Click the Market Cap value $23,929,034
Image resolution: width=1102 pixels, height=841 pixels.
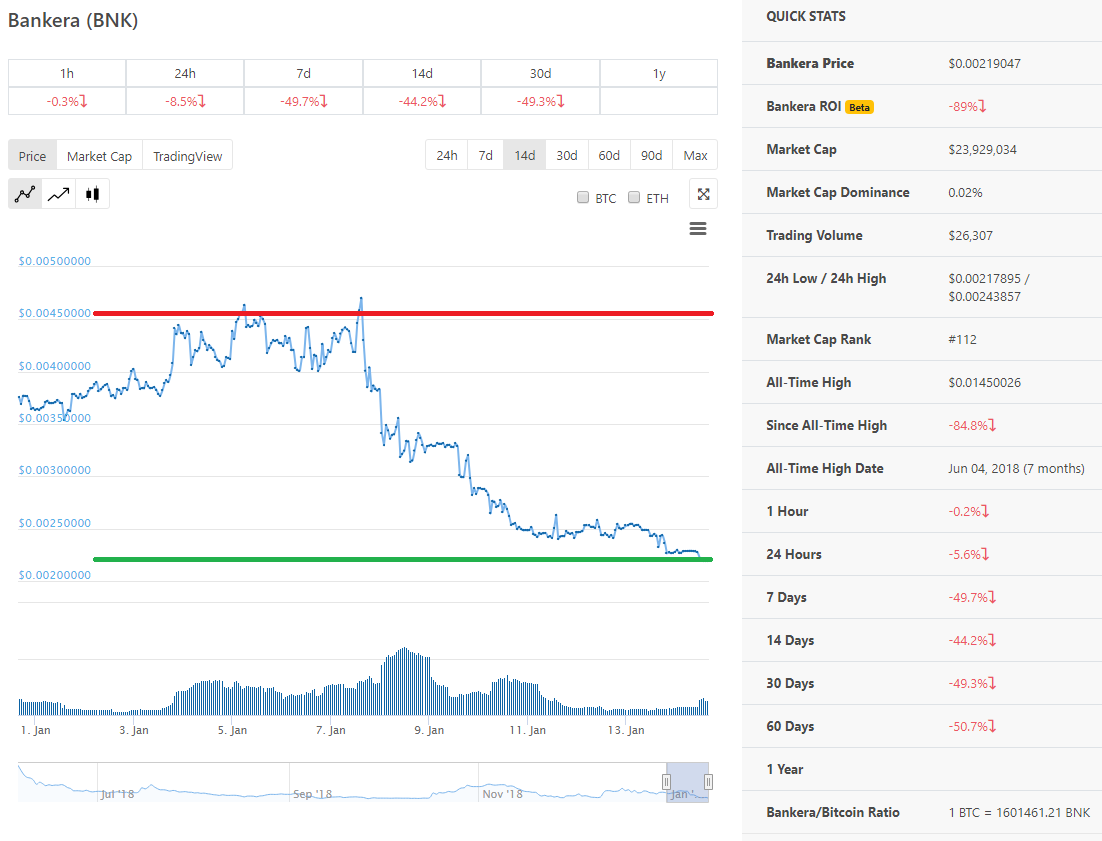tap(982, 150)
